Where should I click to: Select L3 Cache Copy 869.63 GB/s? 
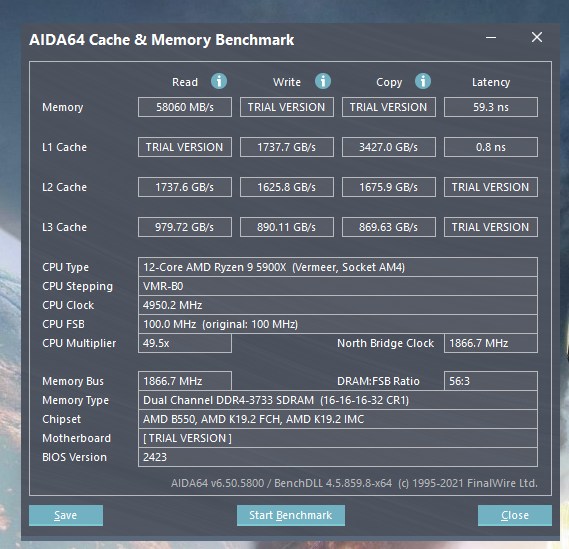click(x=389, y=227)
